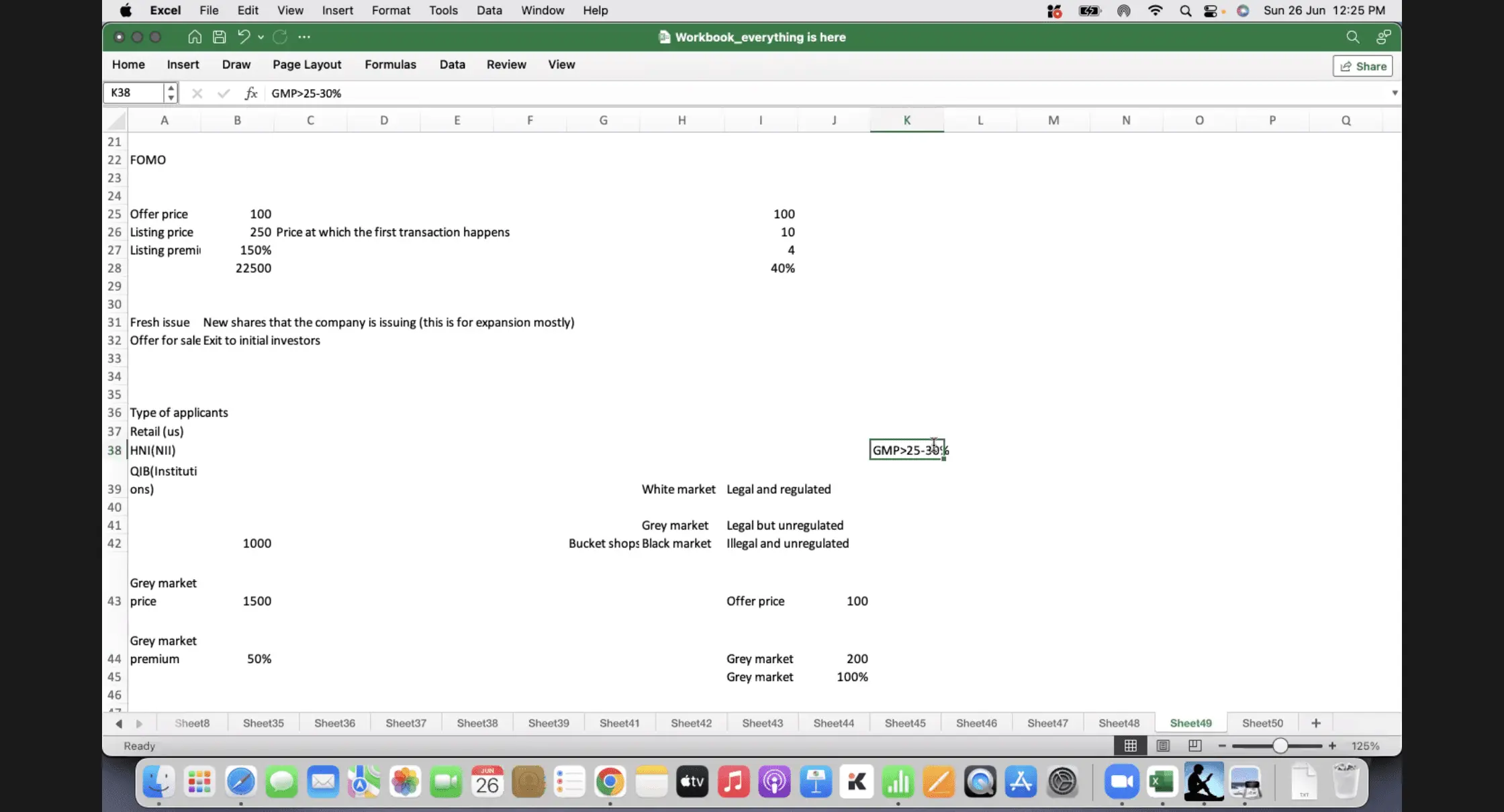Open the more commands ellipsis in title bar
This screenshot has height=812, width=1504.
tap(304, 37)
